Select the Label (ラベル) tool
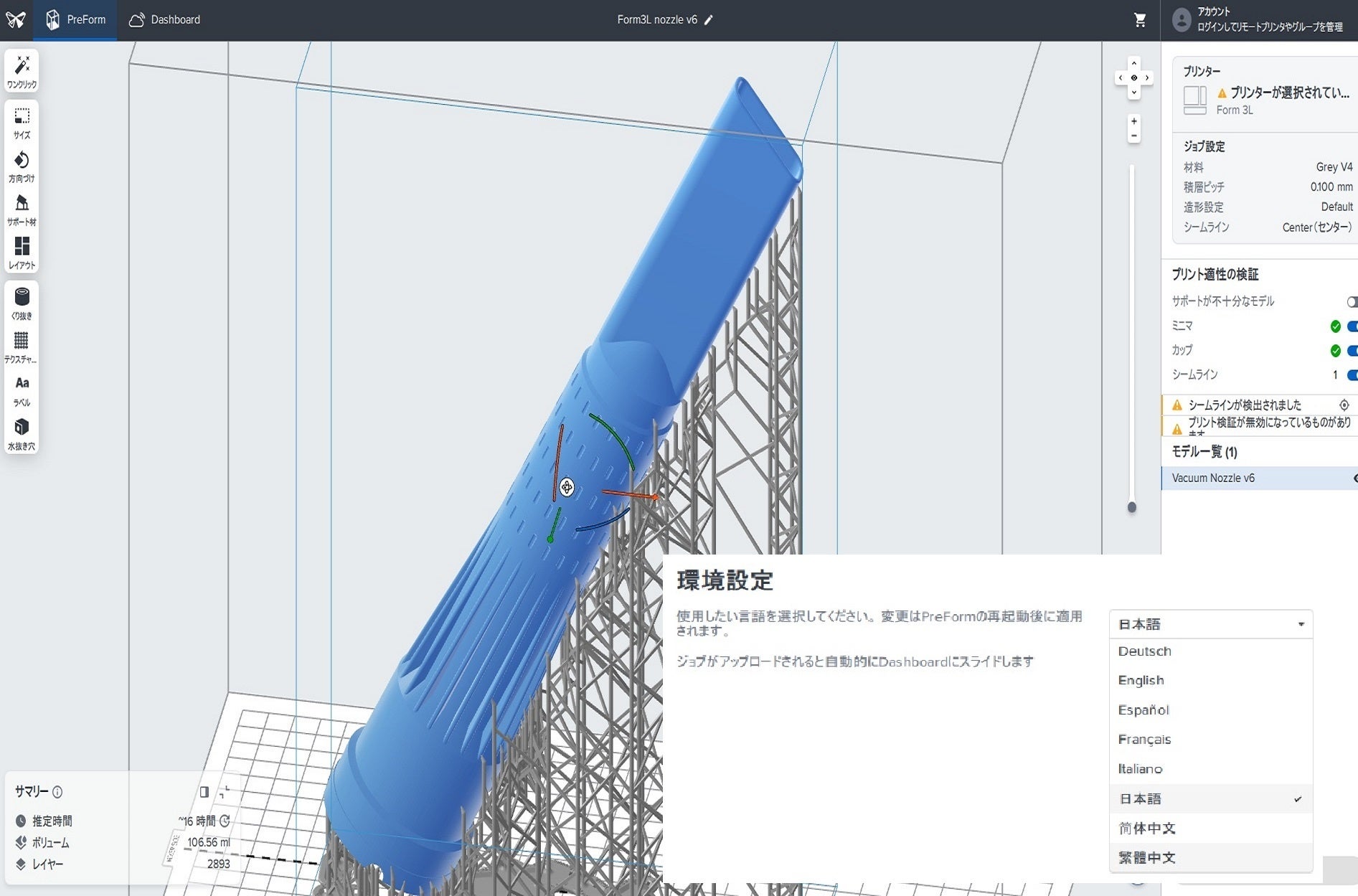Screen dimensions: 1358x896 tap(22, 391)
